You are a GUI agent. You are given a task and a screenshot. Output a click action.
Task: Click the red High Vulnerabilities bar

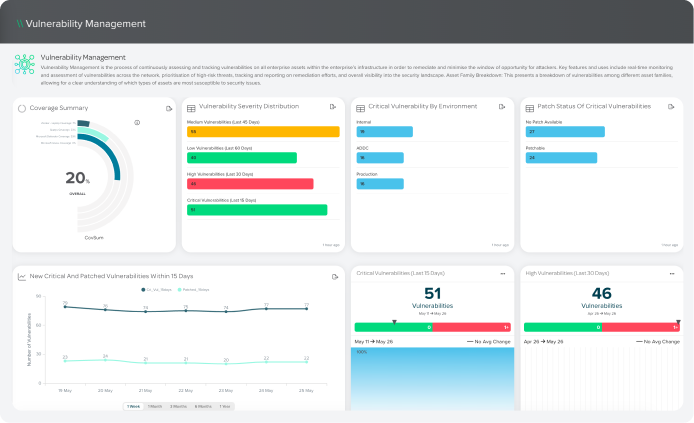click(x=250, y=184)
